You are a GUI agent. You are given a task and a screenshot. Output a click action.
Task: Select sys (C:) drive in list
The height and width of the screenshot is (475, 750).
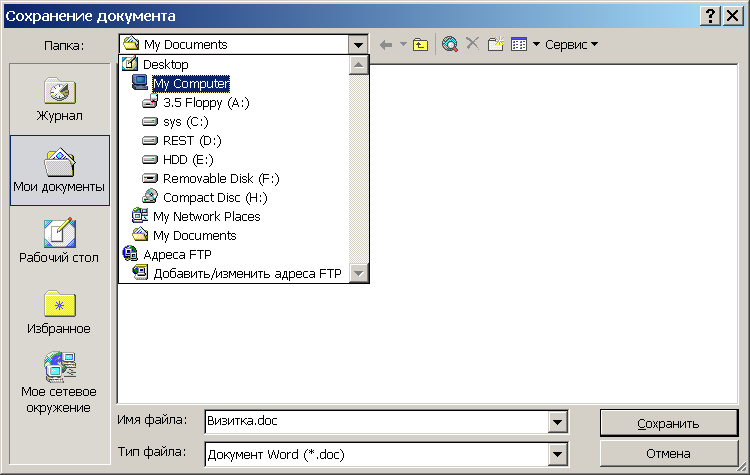pos(185,121)
